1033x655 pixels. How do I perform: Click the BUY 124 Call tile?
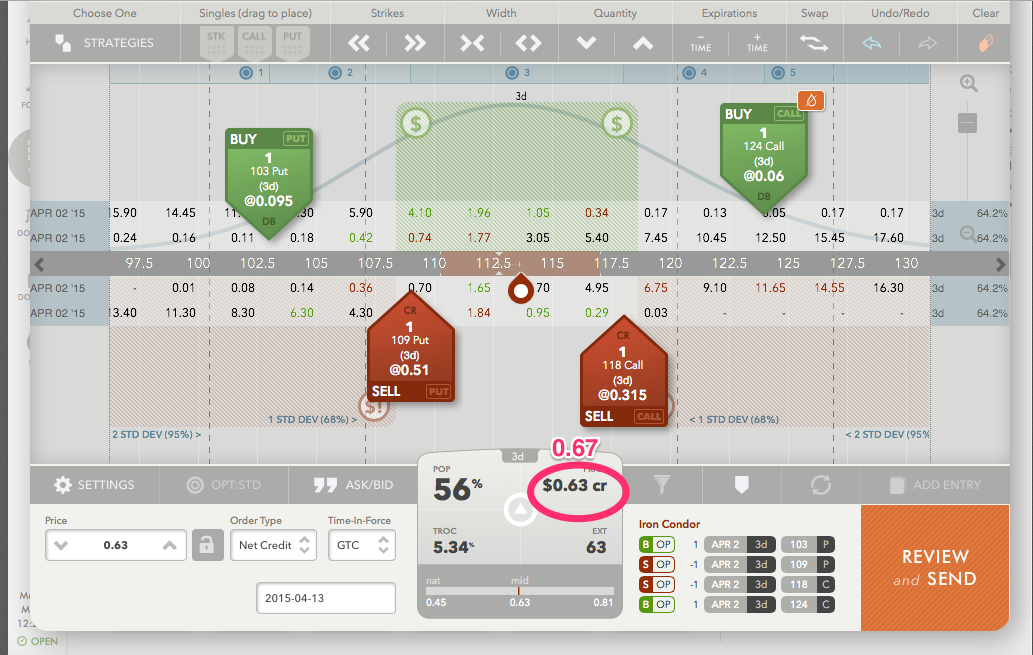click(764, 153)
